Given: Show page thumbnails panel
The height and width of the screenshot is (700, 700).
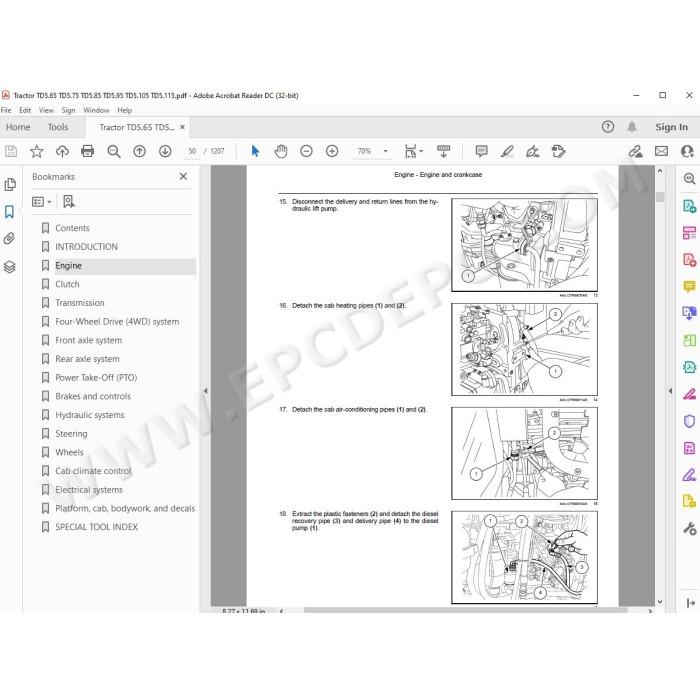Looking at the screenshot, I should coord(10,184).
